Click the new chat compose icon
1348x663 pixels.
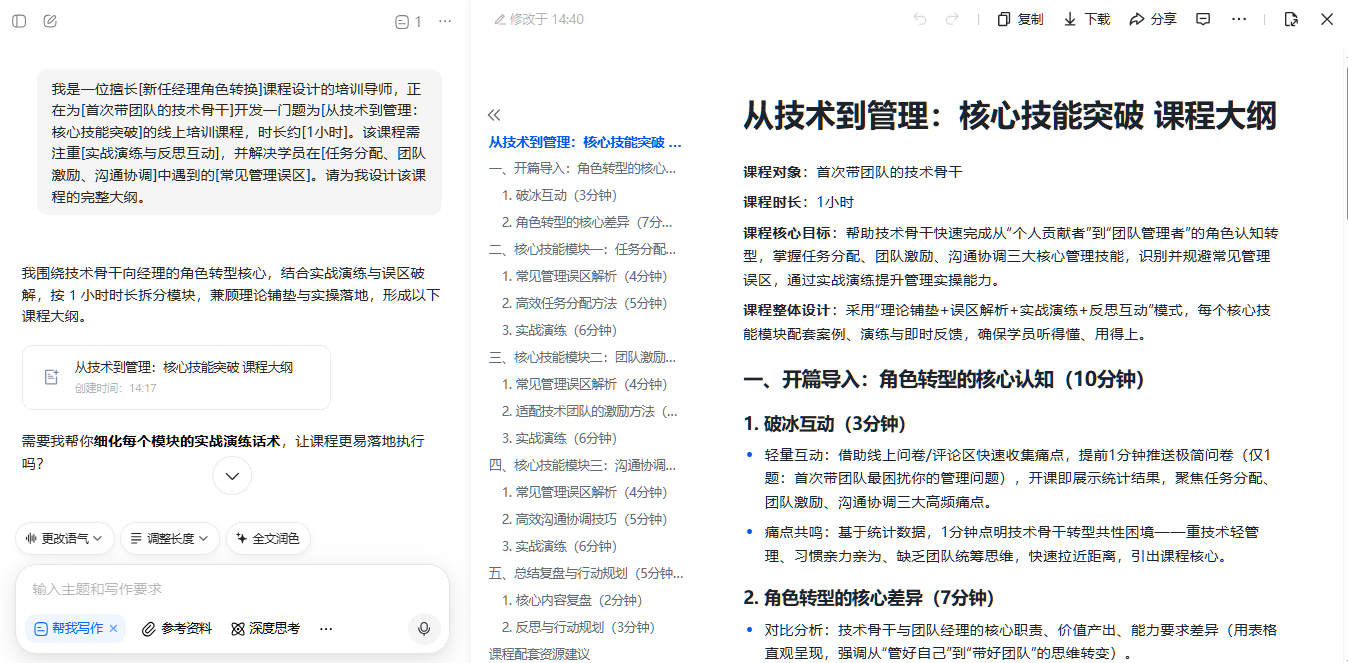point(50,21)
